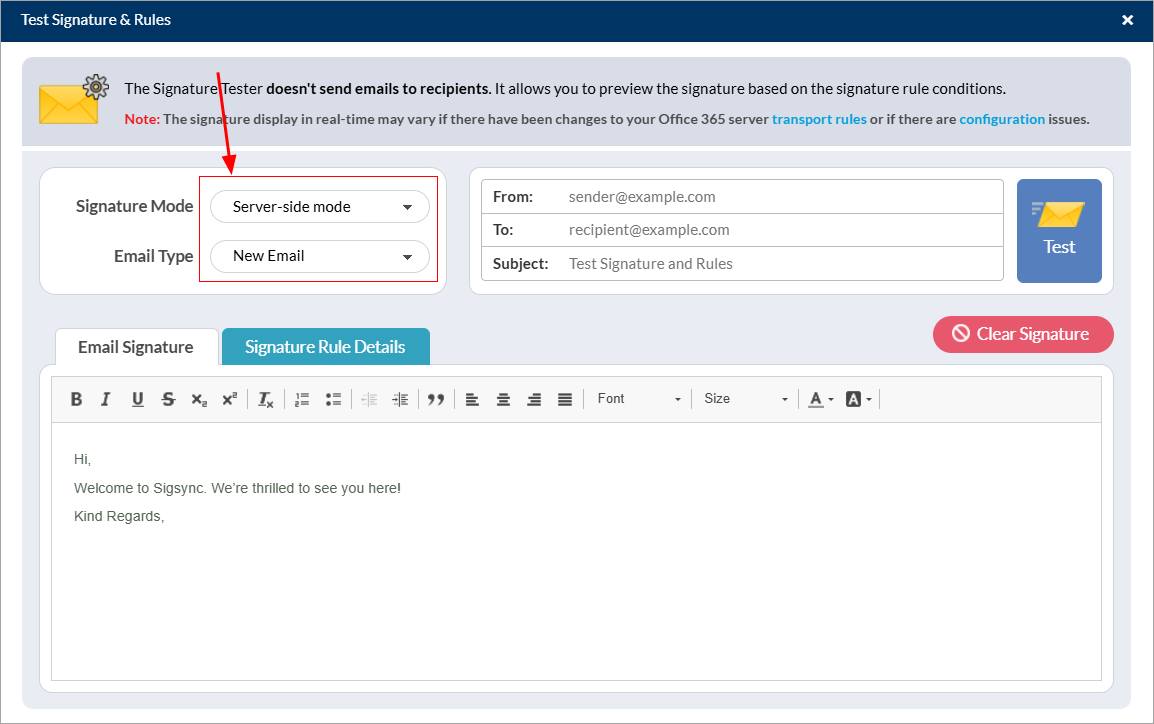Underline the selected text
1154x724 pixels.
pyautogui.click(x=137, y=399)
